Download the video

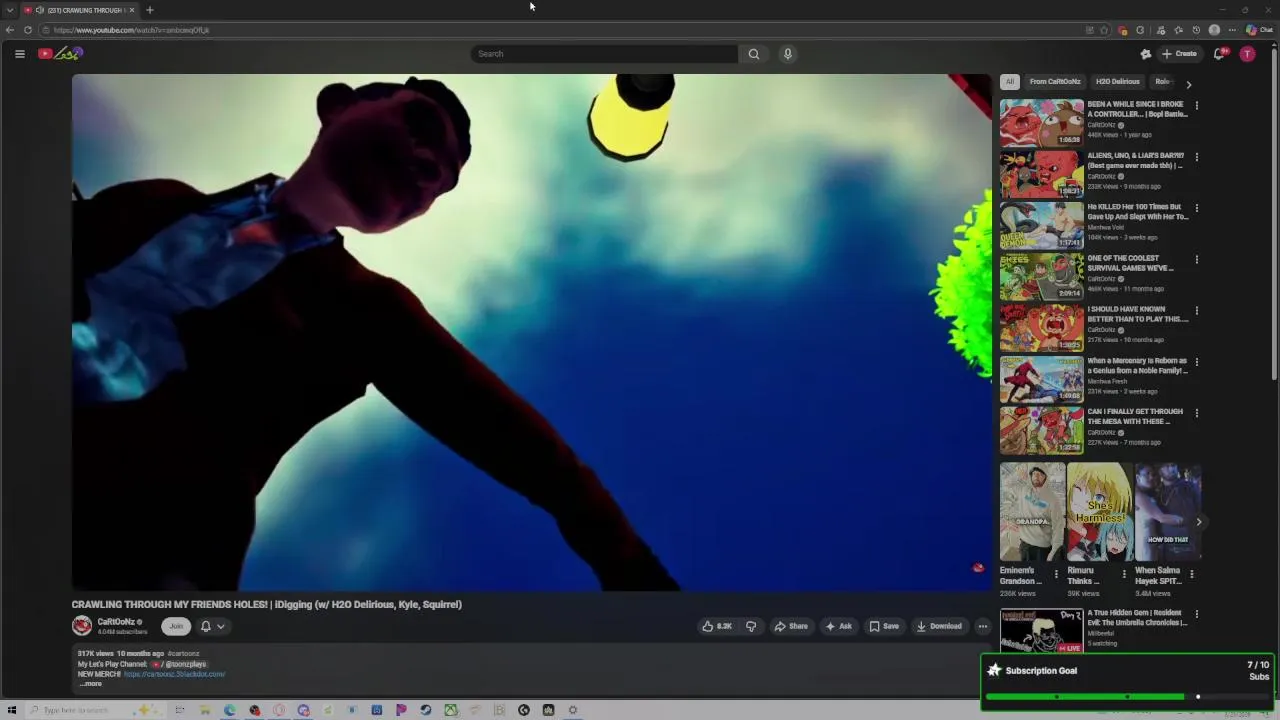pos(939,626)
